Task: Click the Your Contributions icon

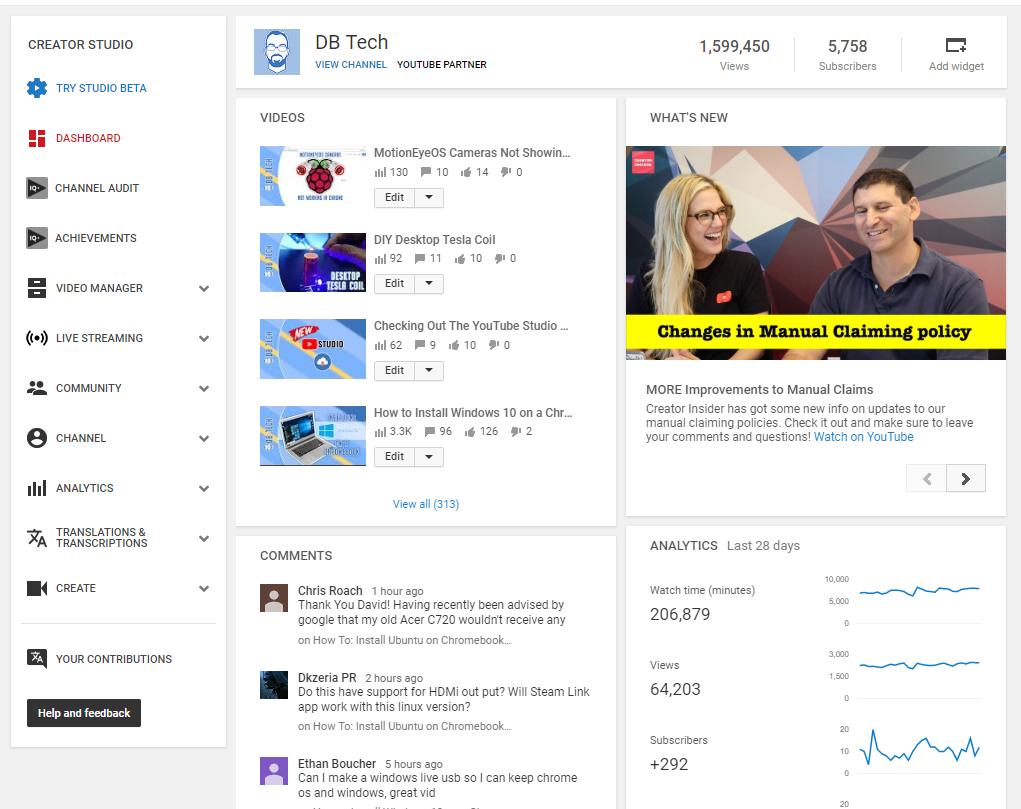Action: (x=36, y=659)
